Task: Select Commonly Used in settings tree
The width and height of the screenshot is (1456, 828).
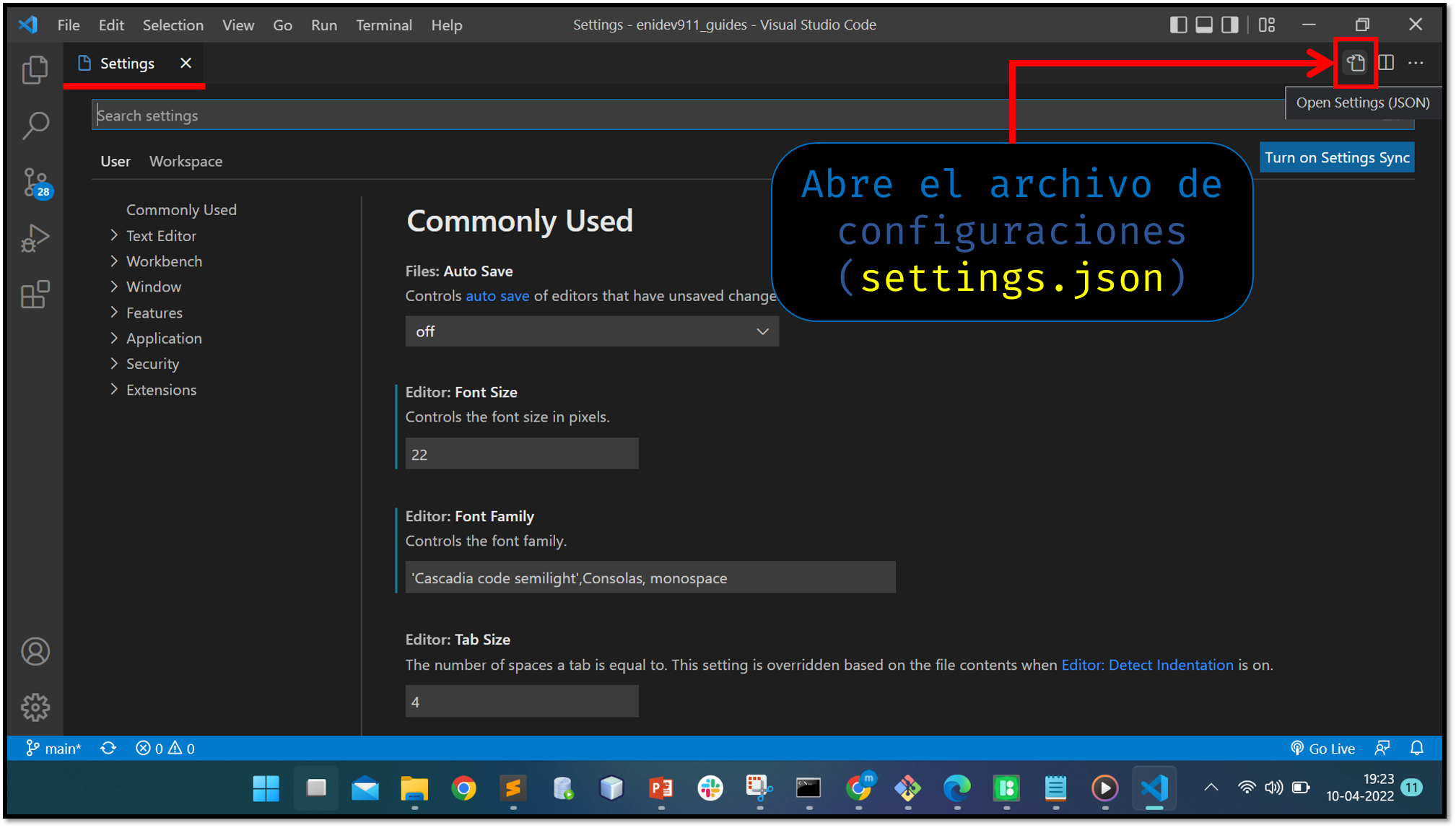Action: pos(181,209)
